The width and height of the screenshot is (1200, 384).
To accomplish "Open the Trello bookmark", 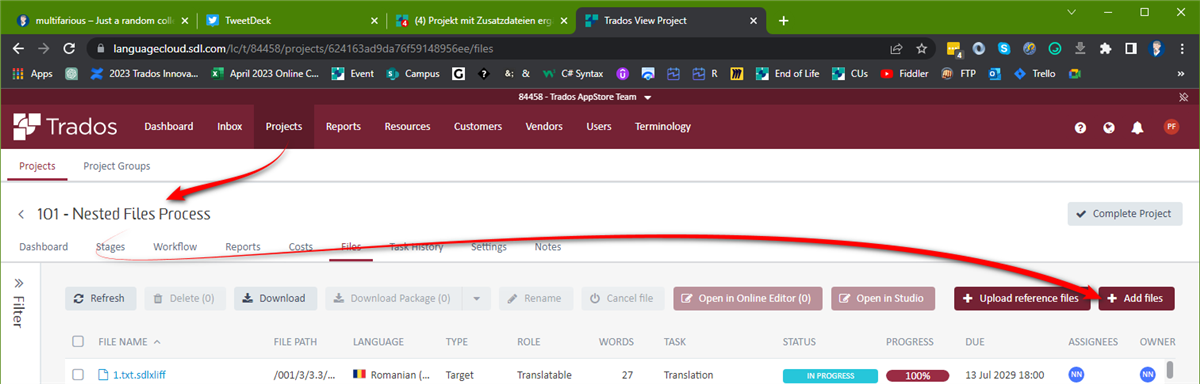I will 1036,73.
